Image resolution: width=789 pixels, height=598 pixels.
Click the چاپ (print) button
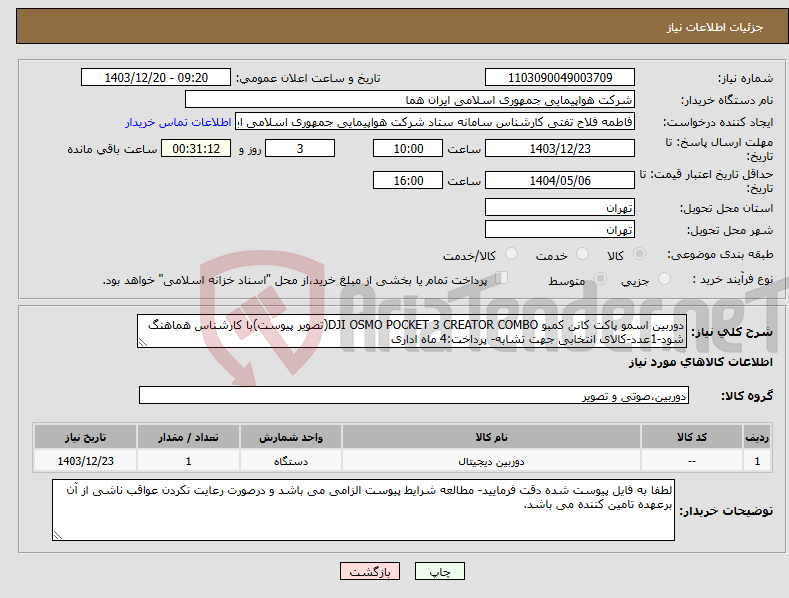coord(439,571)
